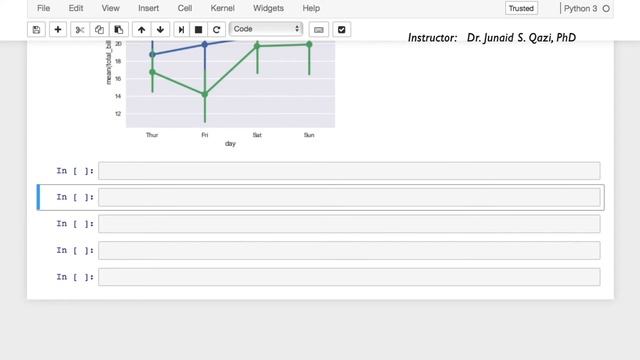
Task: Open the Help menu
Action: pos(311,8)
